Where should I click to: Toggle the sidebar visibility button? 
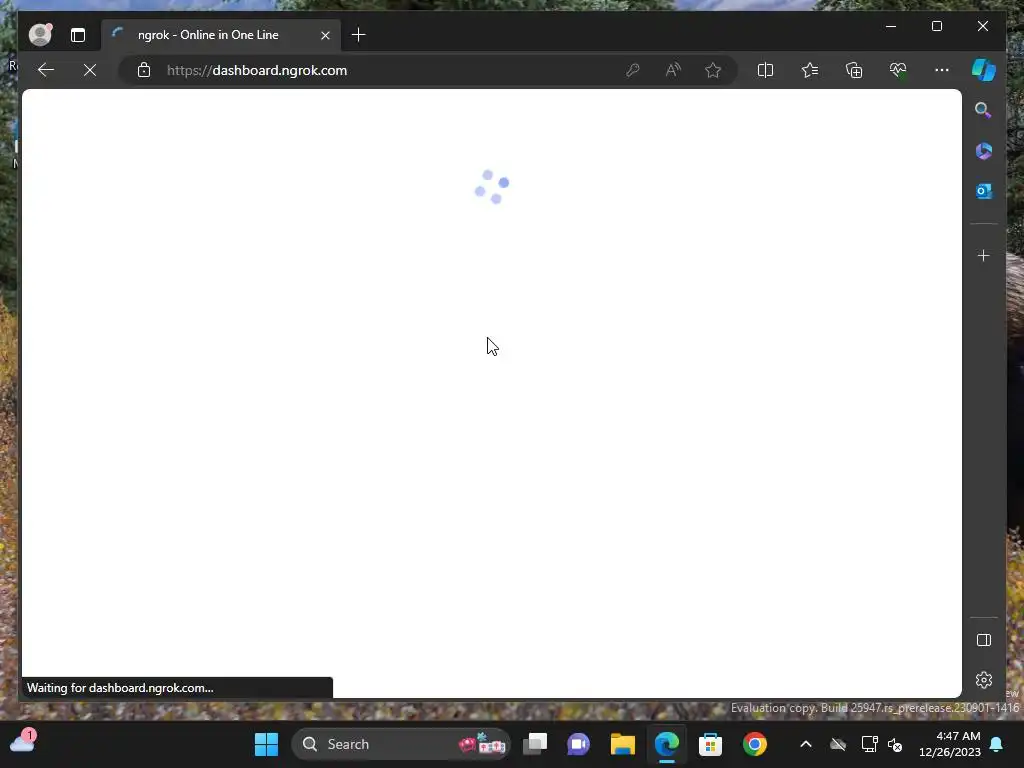click(x=984, y=640)
